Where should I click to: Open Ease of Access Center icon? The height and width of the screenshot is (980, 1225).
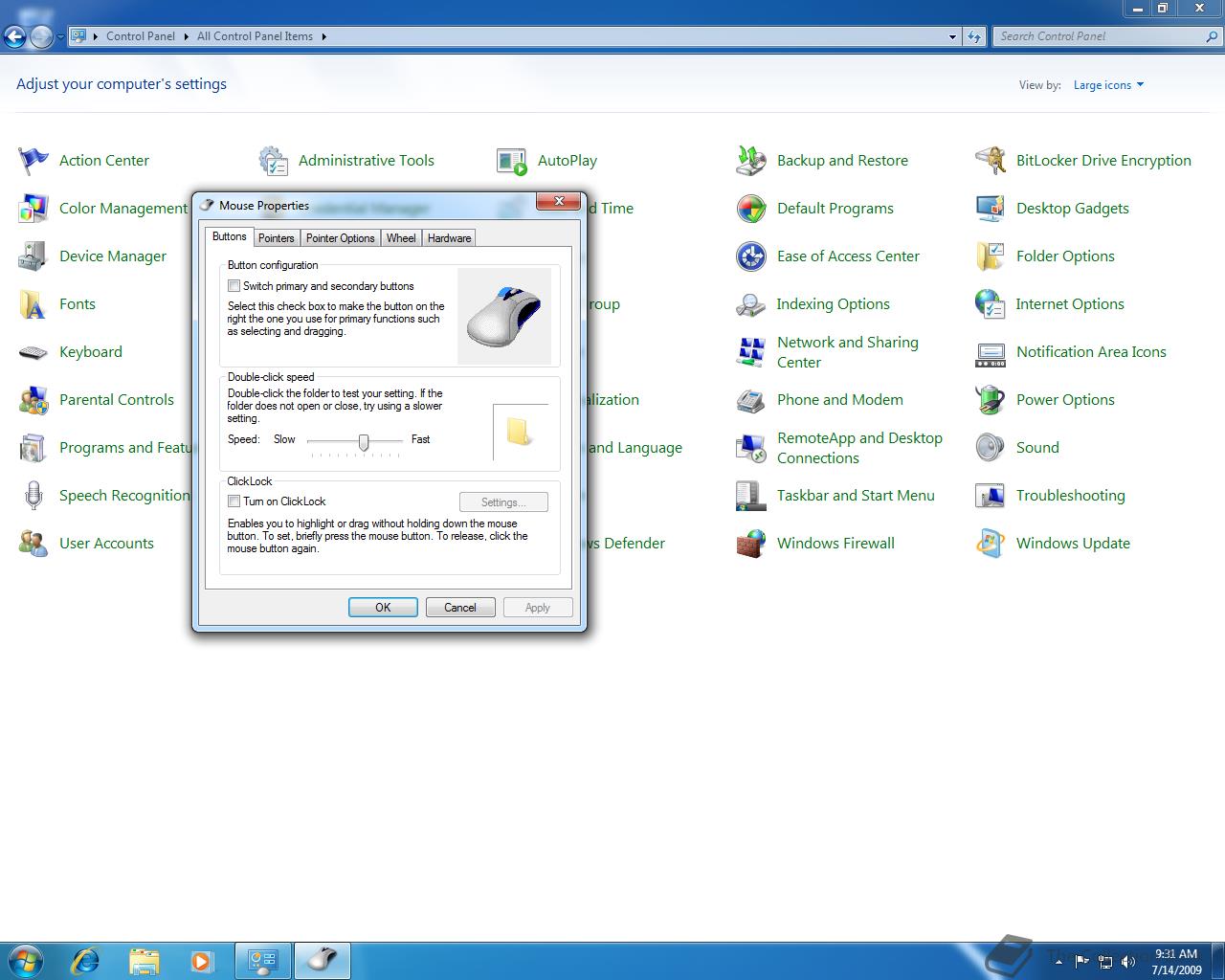pos(751,256)
